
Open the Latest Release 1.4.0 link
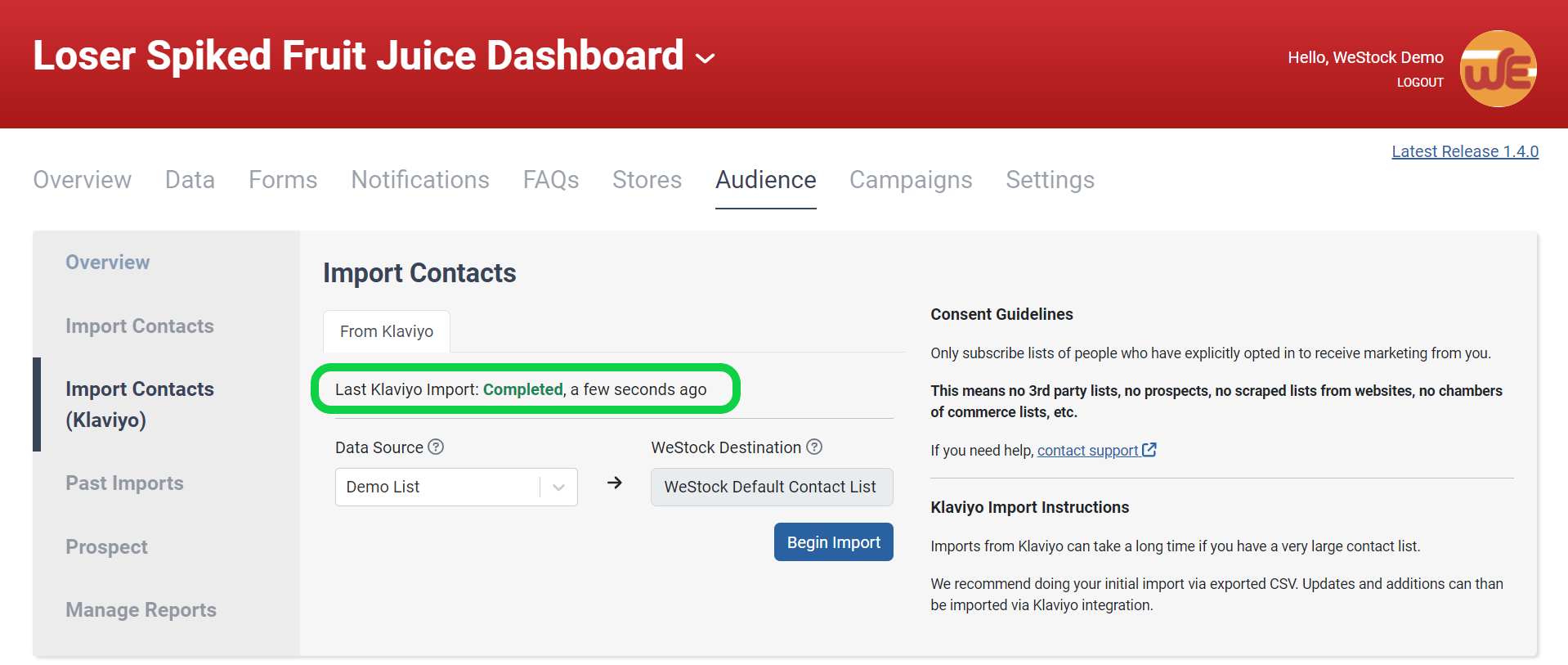1465,151
